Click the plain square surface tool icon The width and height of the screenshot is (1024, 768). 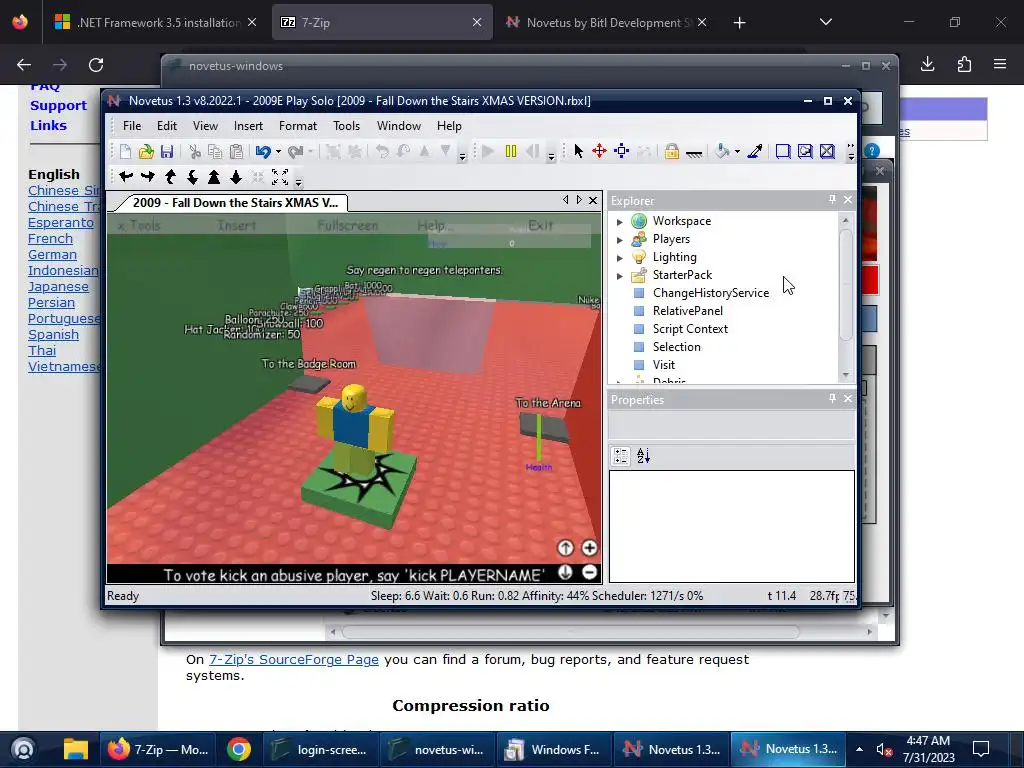782,152
